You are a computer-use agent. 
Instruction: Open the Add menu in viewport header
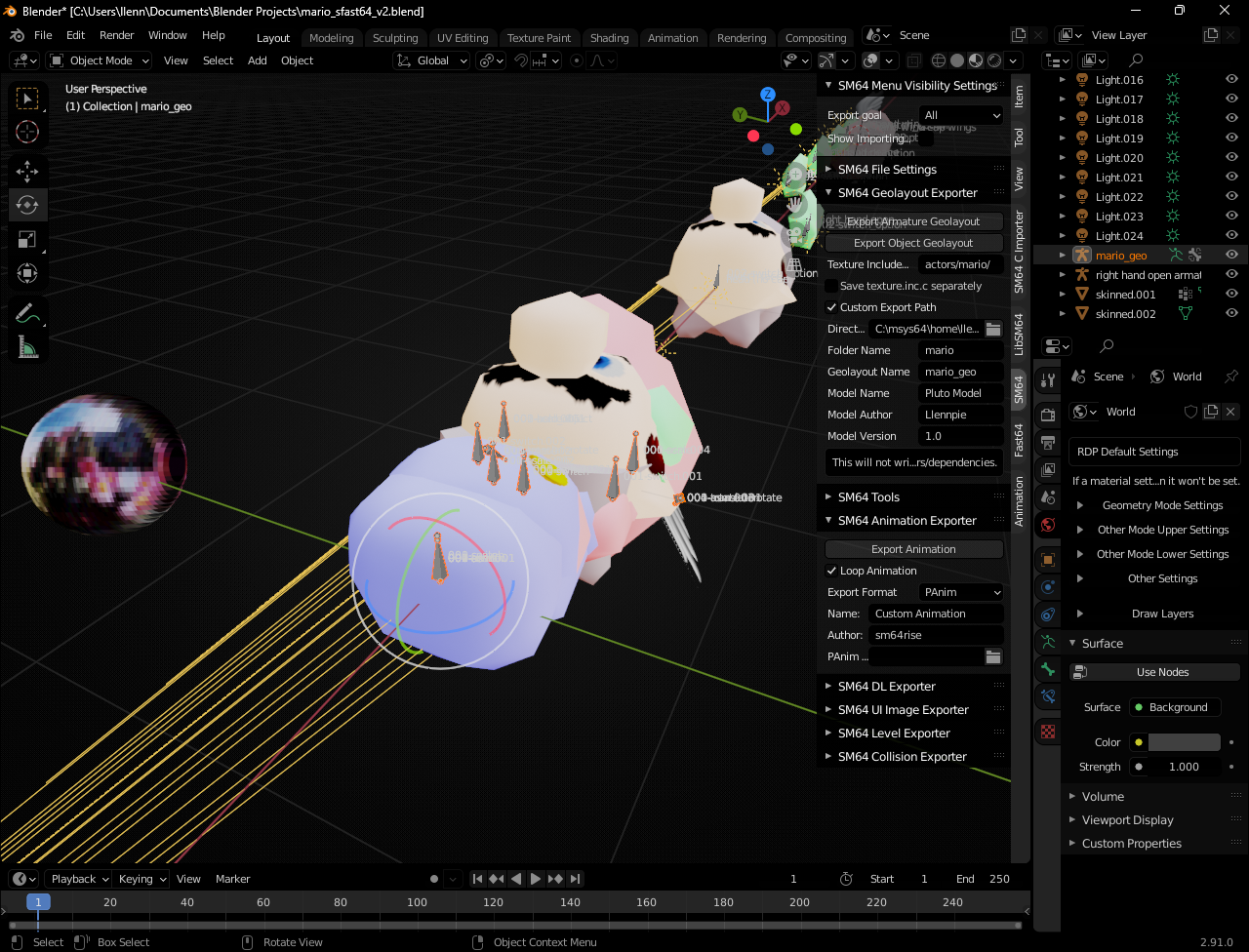click(x=258, y=60)
